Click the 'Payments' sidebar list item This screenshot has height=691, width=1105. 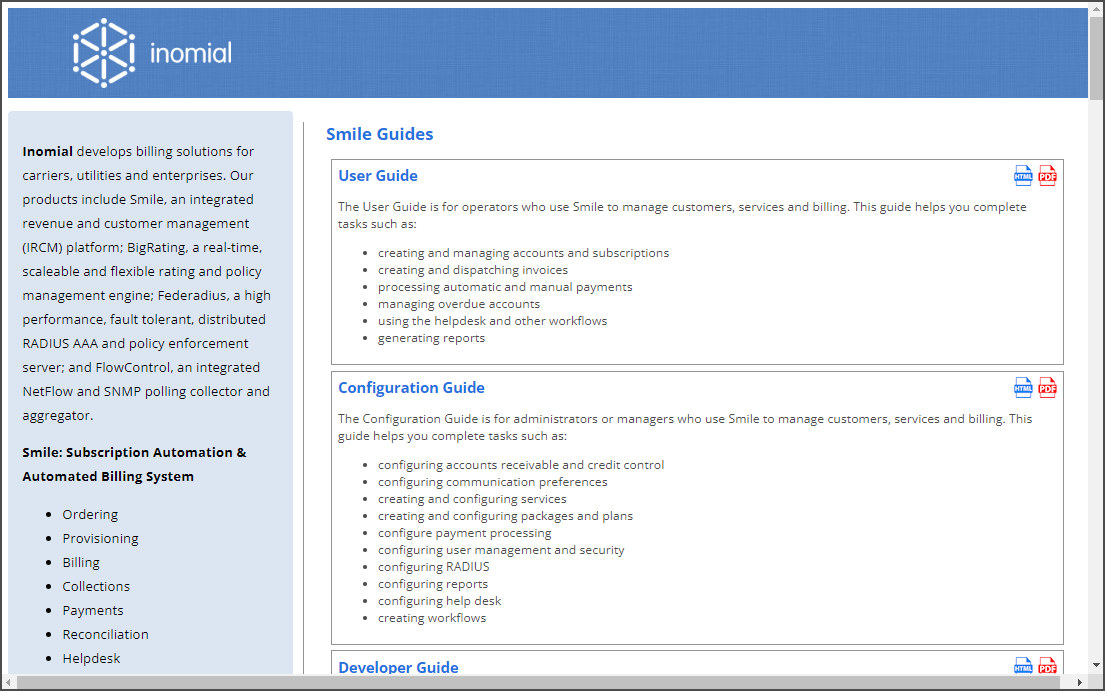pos(92,610)
